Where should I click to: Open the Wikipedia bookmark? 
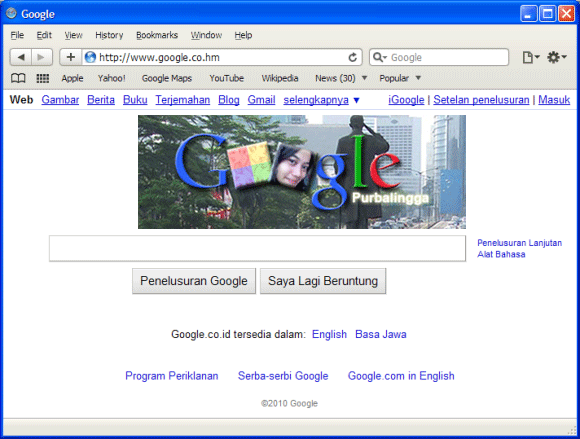[280, 78]
